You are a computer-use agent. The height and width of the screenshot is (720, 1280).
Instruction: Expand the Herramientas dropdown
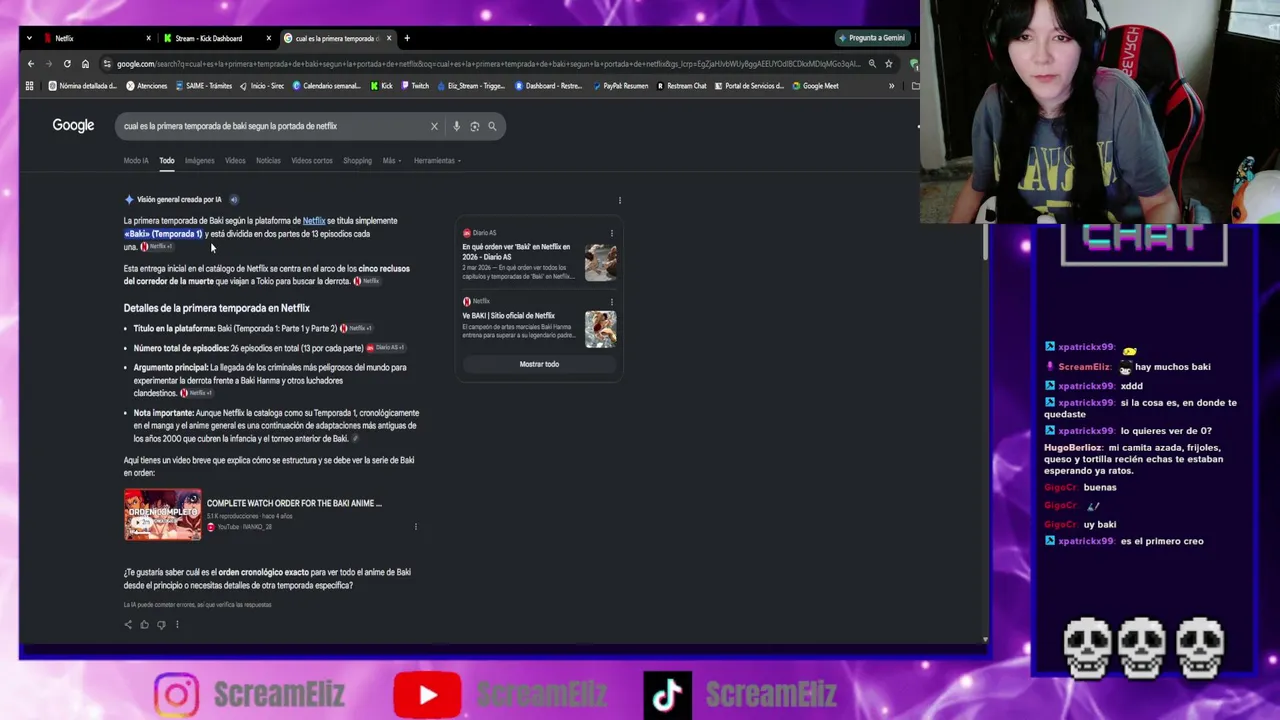437,160
